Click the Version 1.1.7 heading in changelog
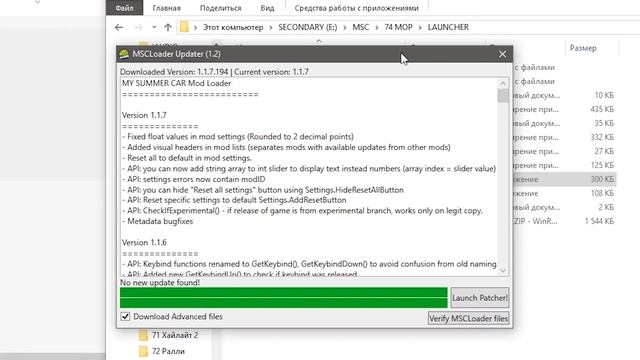 click(144, 116)
